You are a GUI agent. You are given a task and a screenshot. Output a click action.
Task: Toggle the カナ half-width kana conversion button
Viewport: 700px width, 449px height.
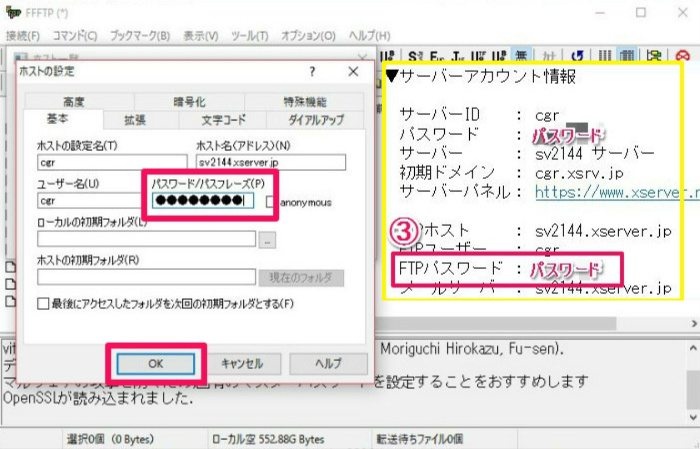click(549, 56)
